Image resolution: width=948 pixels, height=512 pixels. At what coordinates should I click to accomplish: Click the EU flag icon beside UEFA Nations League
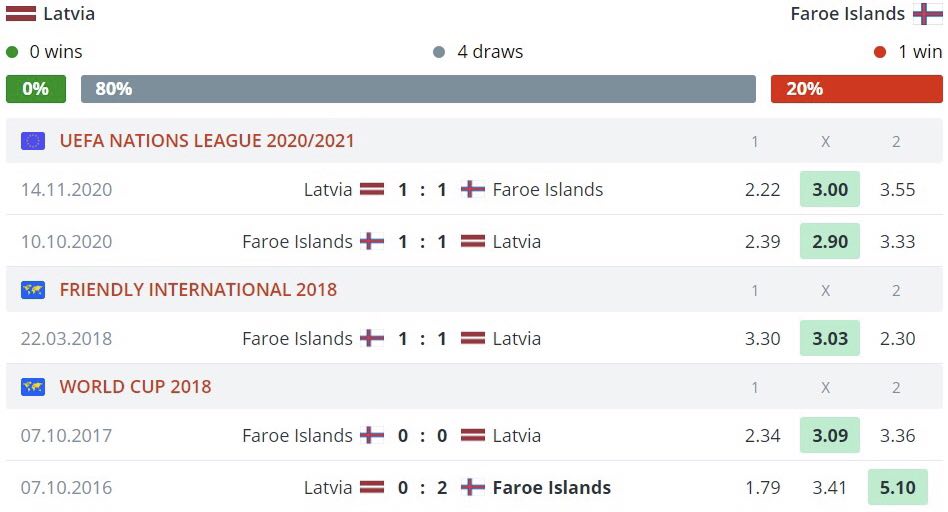click(33, 141)
